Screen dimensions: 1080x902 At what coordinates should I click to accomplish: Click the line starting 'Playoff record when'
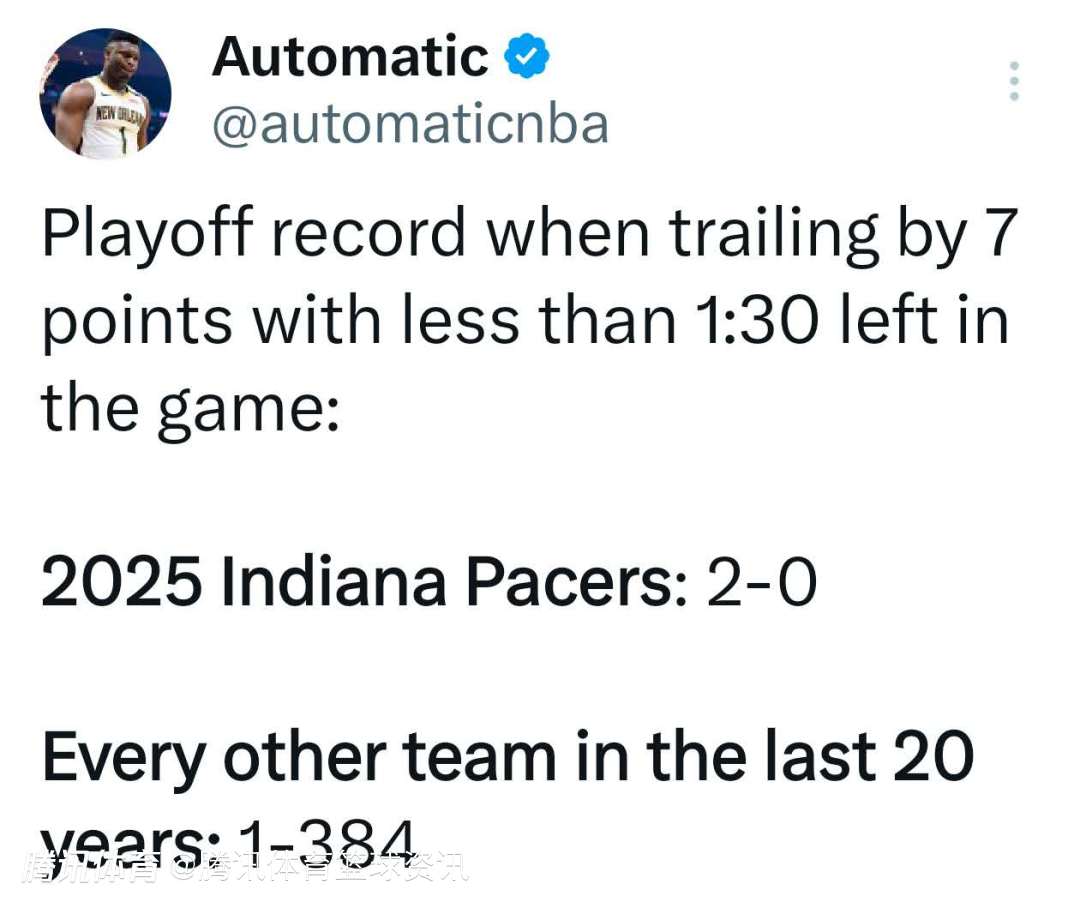tap(530, 235)
